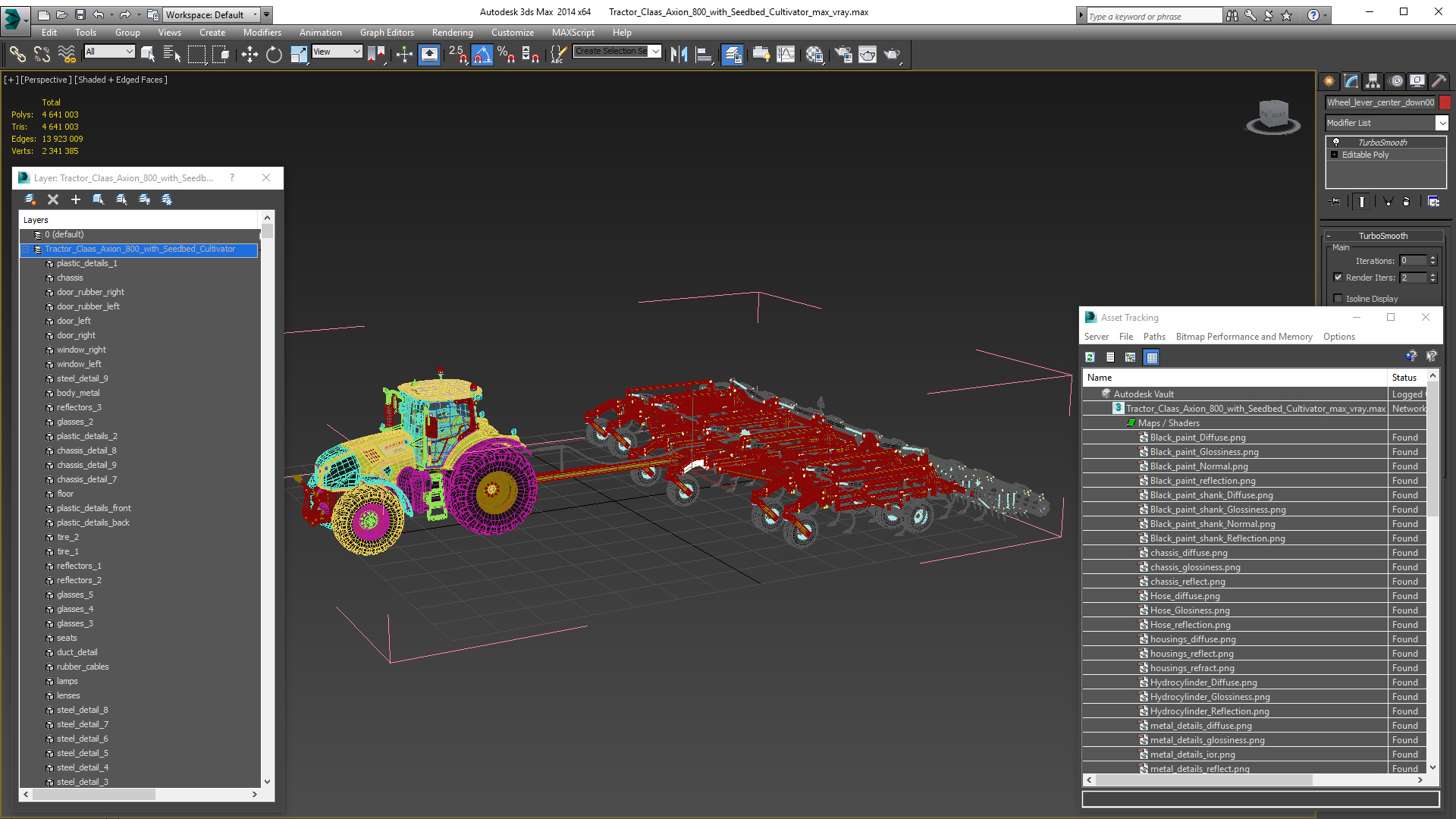Activate the Select and Scale tool

[x=299, y=54]
